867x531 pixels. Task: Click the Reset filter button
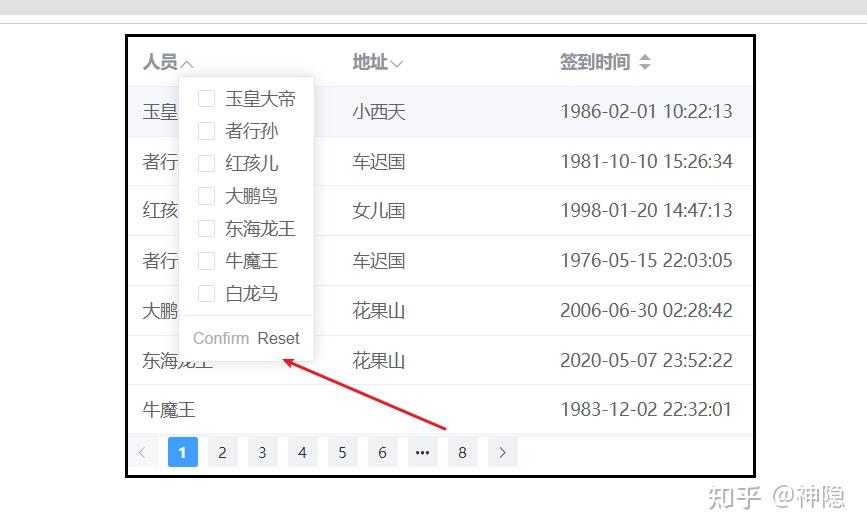click(278, 338)
